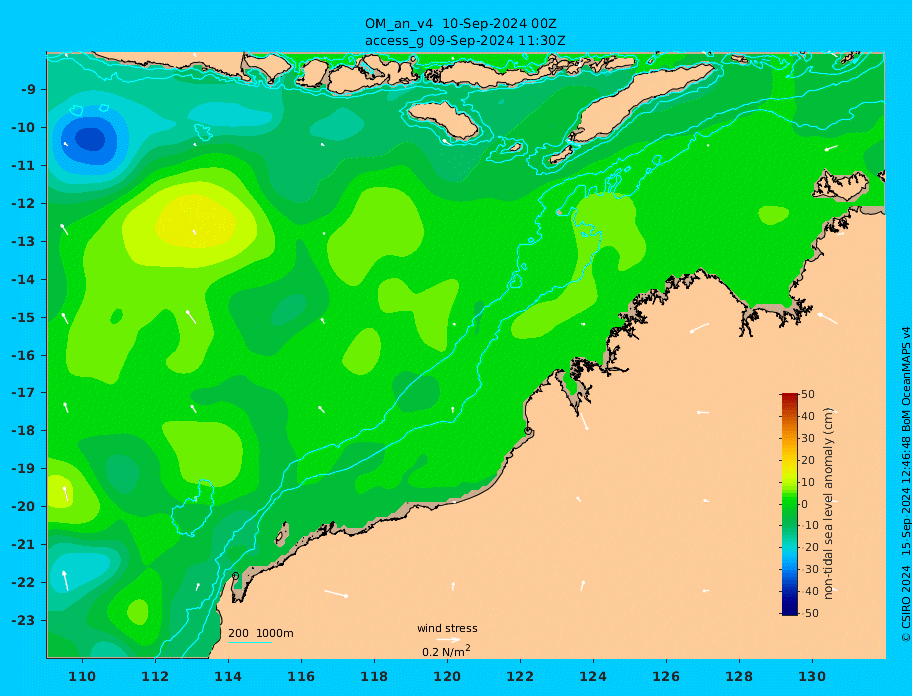Click latitude axis label "-13"
Viewport: 912px width, 696px height.
coord(23,241)
